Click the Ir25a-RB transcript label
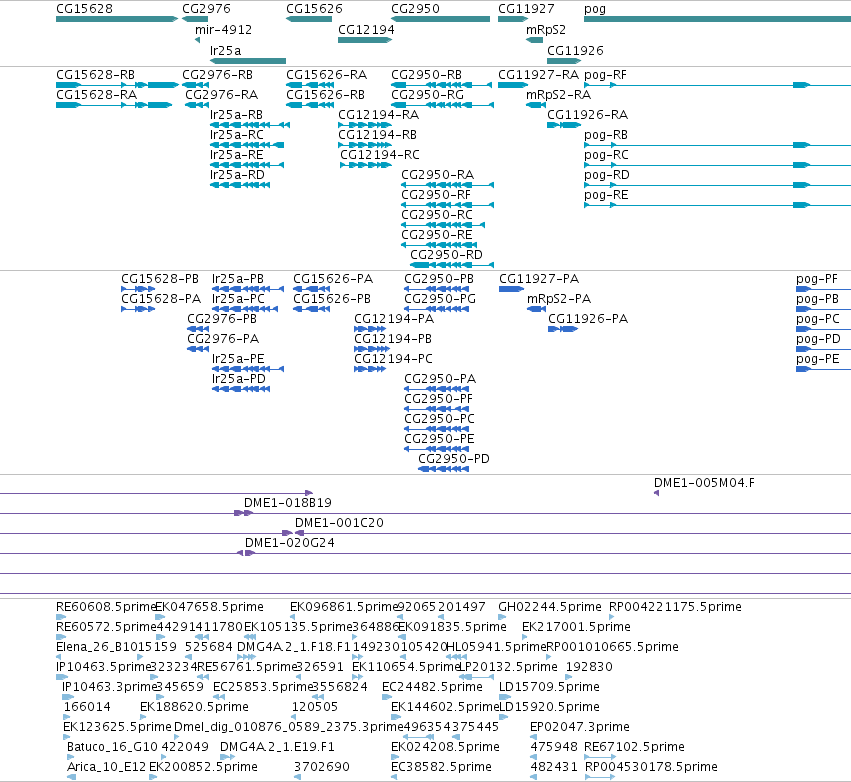The image size is (851, 782). (237, 115)
